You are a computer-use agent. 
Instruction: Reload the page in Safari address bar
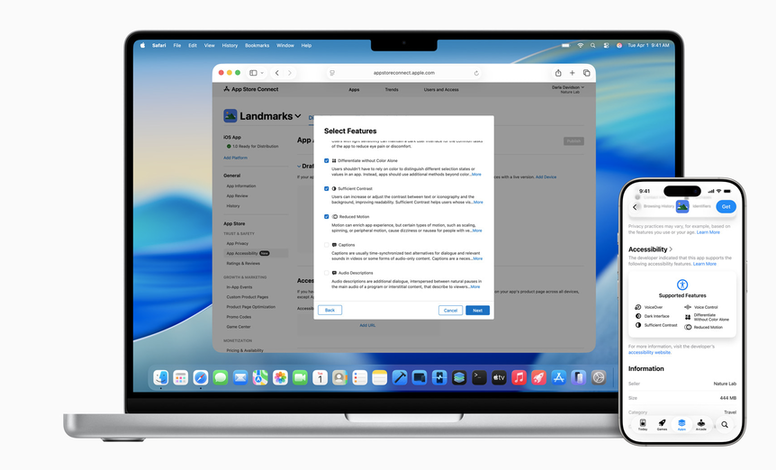click(476, 73)
